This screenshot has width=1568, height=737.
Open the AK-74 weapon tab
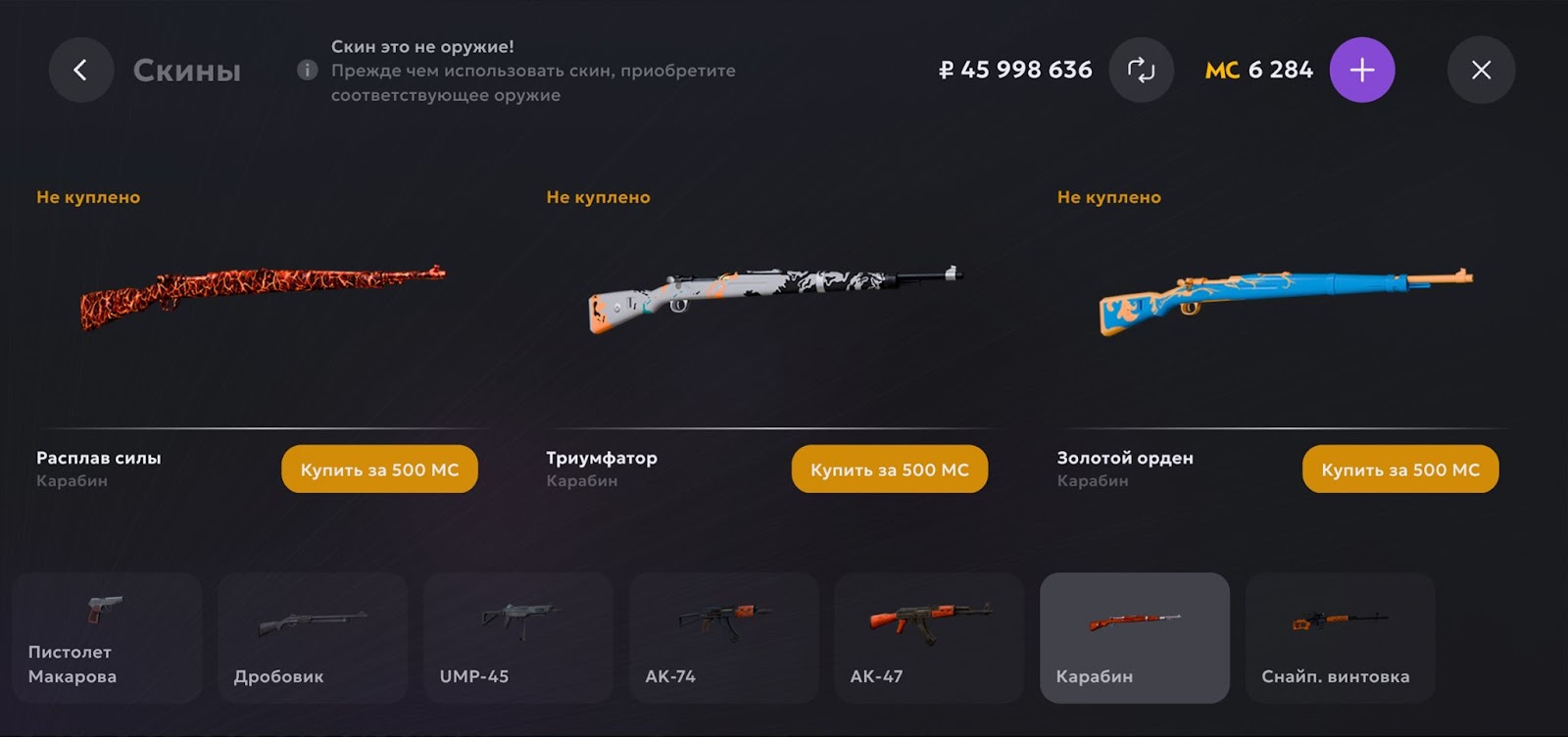tap(724, 638)
